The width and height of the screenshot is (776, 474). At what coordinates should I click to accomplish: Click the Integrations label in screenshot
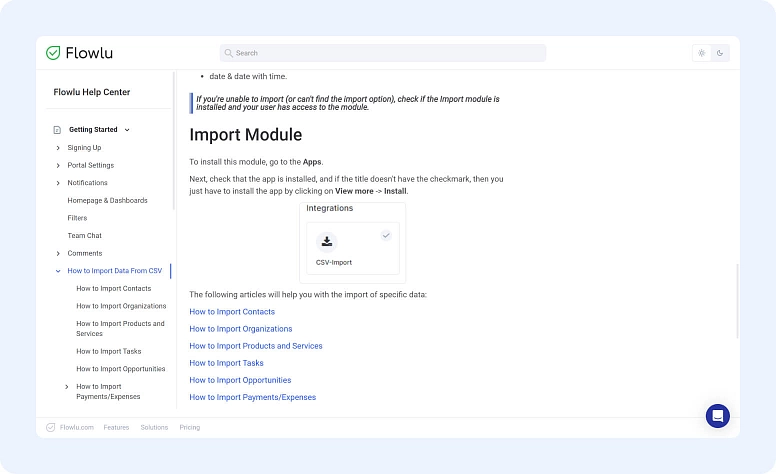pyautogui.click(x=330, y=208)
